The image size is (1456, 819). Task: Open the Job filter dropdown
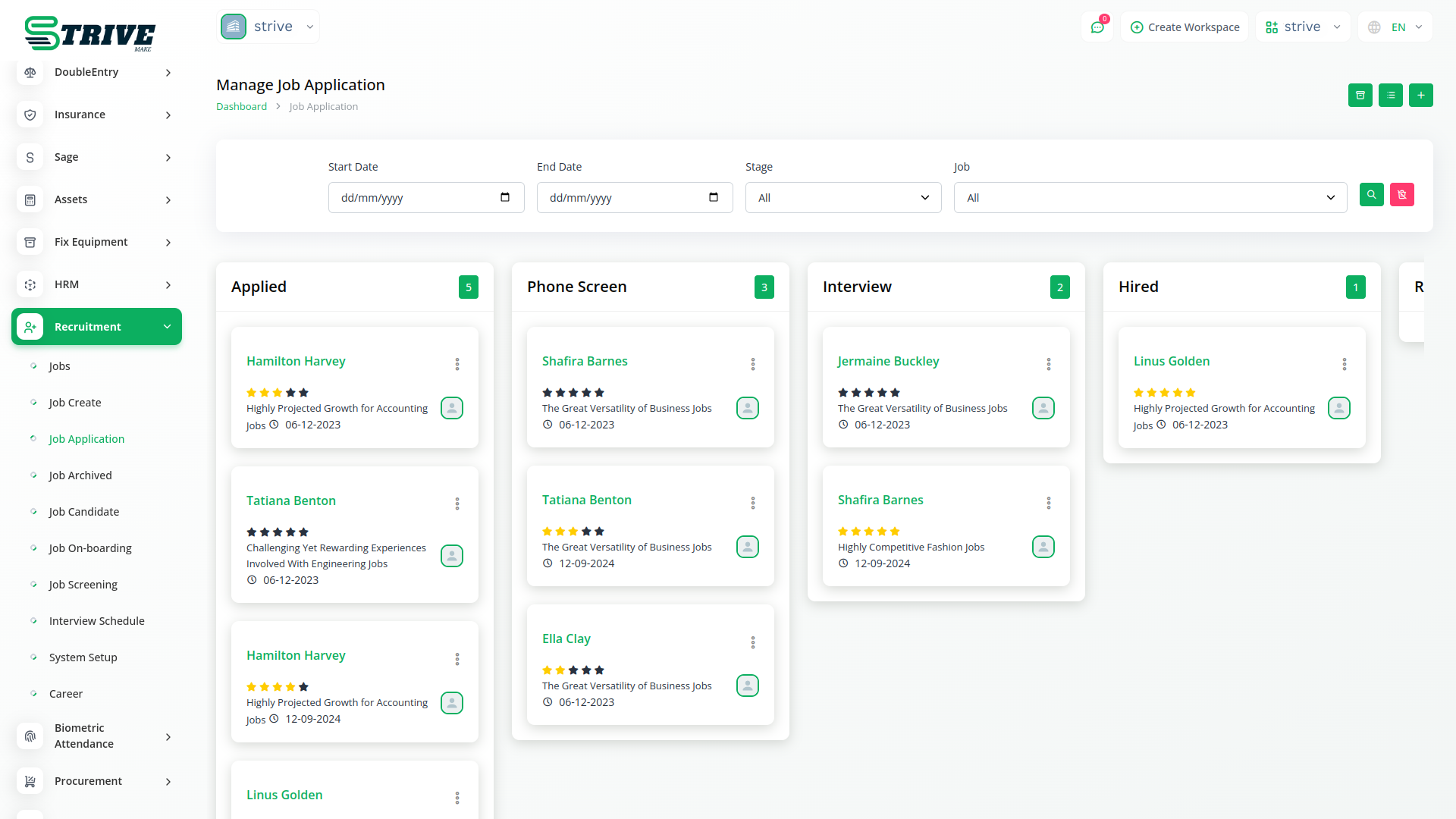point(1150,198)
